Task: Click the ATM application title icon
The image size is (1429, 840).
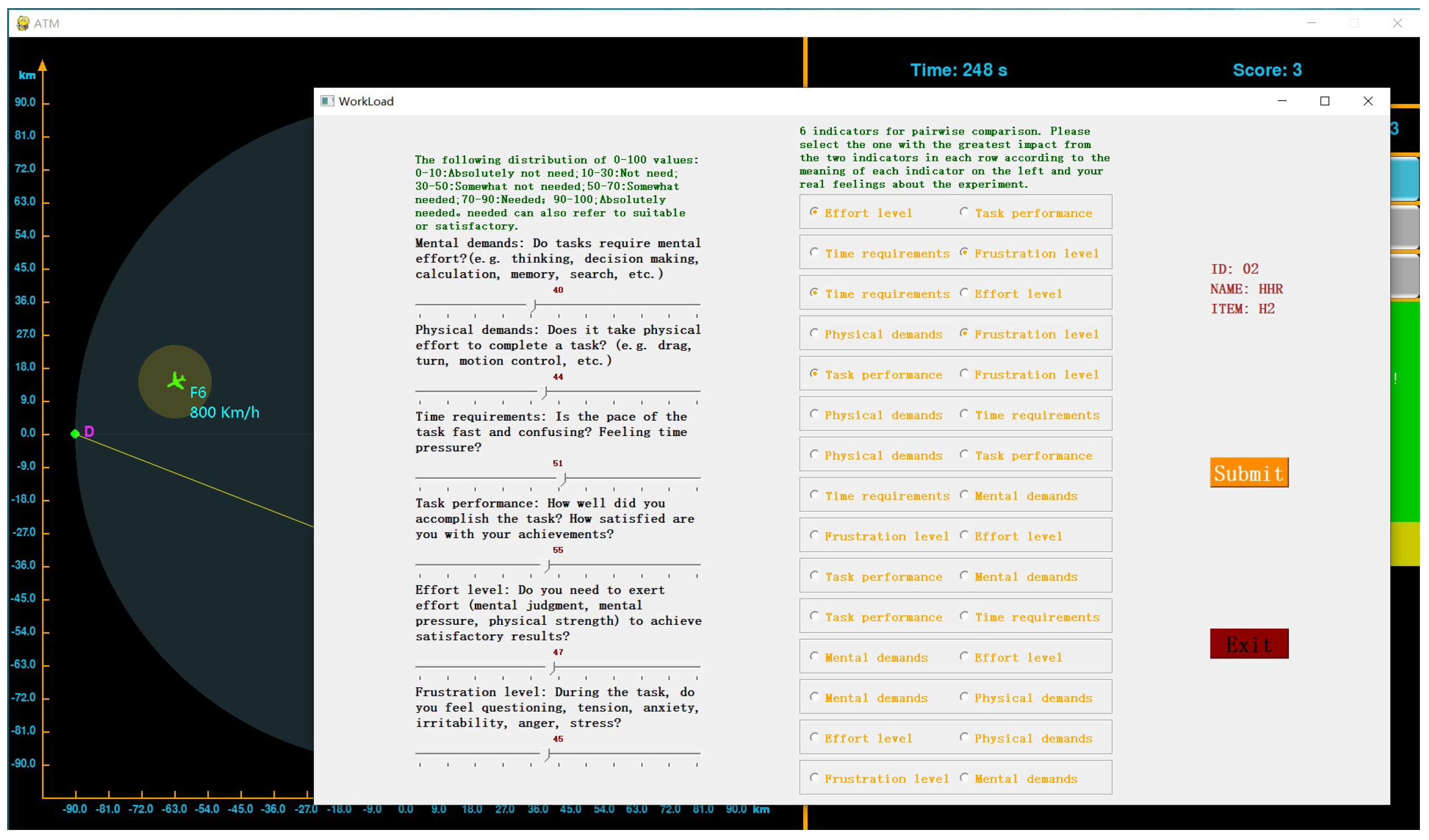Action: point(23,23)
